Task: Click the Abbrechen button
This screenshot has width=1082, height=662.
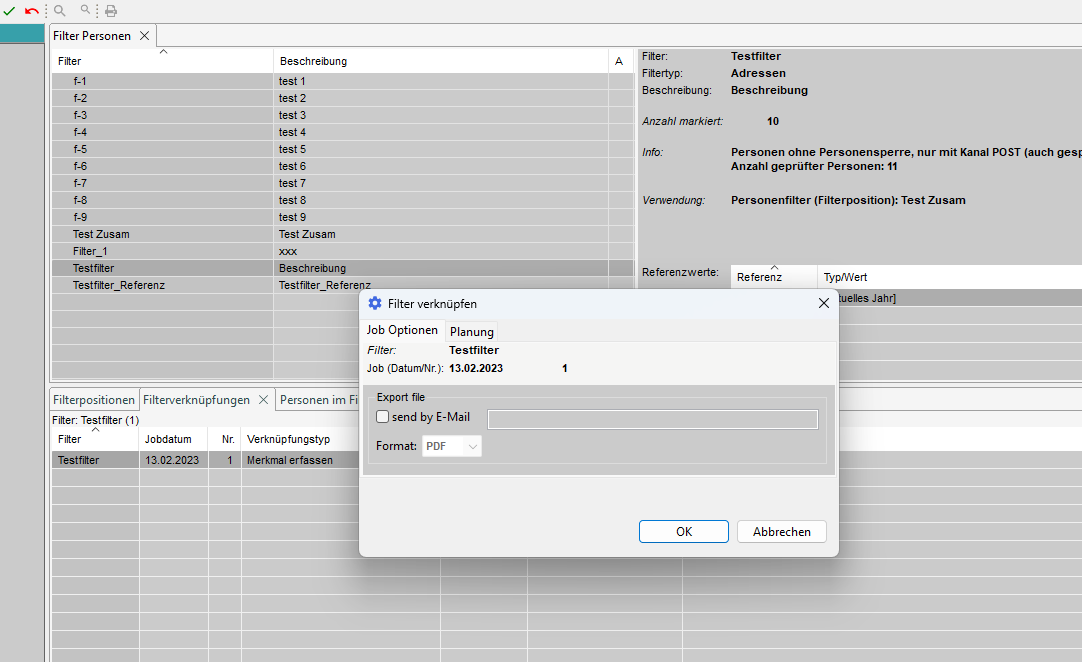Action: coord(781,532)
